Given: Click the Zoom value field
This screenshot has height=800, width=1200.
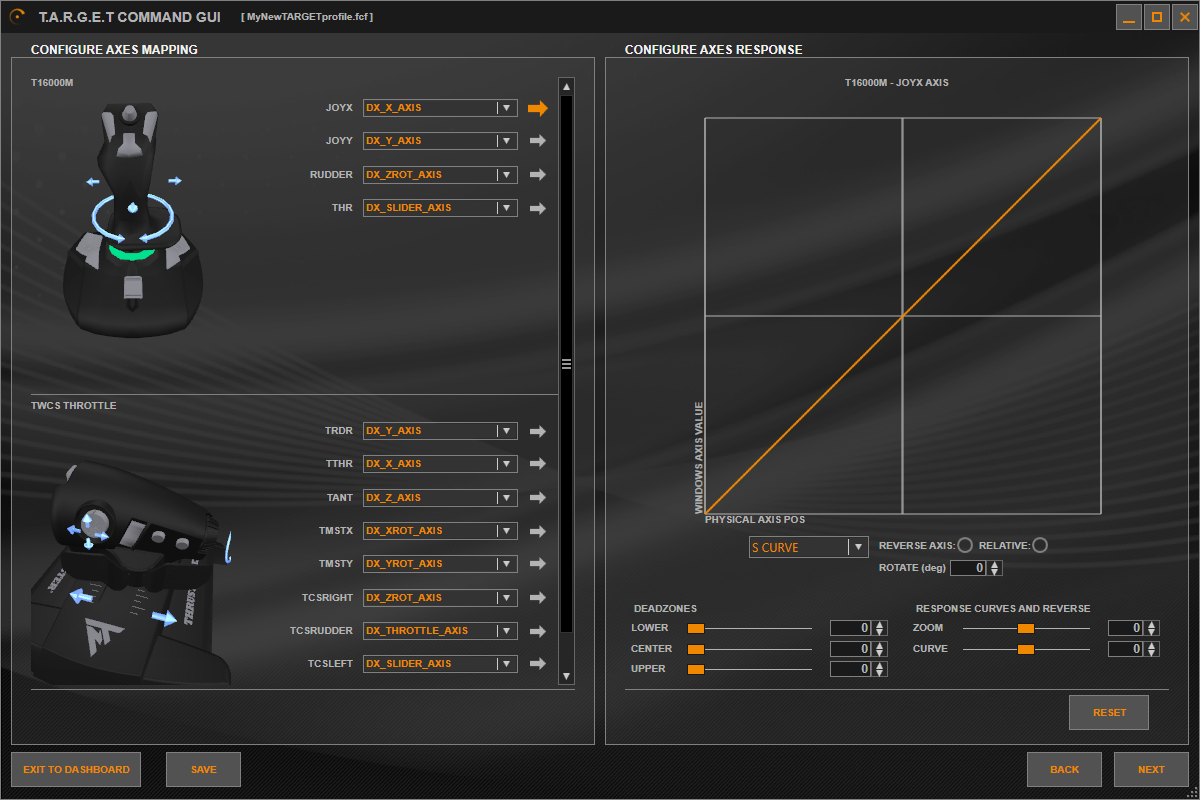Looking at the screenshot, I should 1126,628.
